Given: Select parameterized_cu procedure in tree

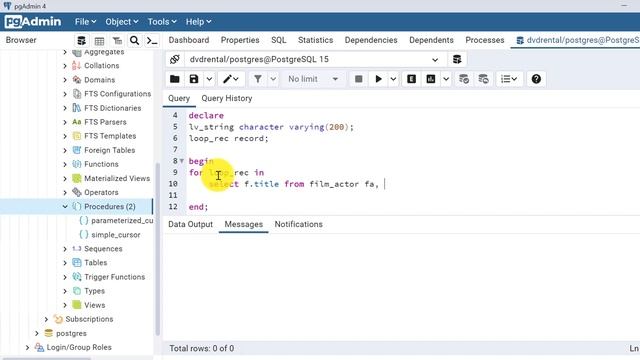Looking at the screenshot, I should coord(122,220).
